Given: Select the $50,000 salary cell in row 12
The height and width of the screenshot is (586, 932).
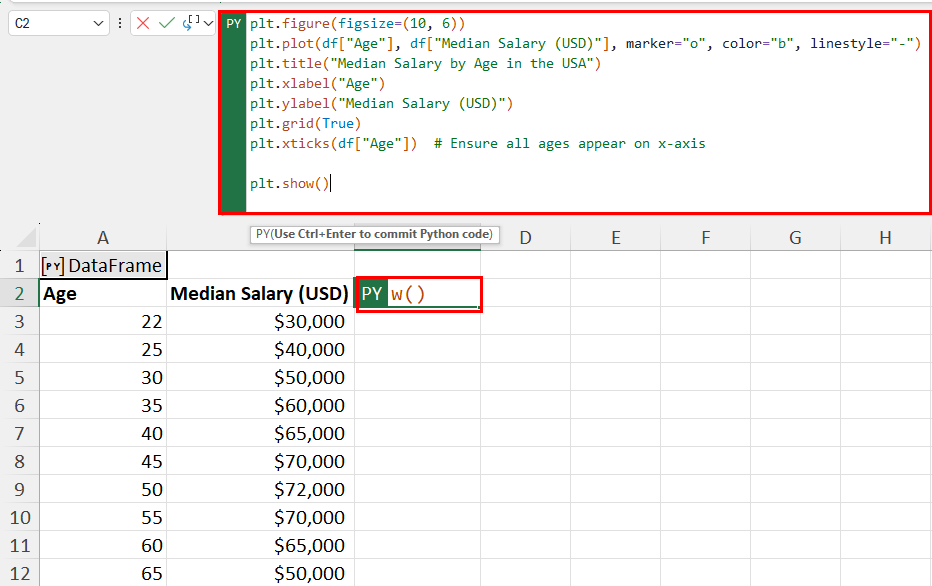Looking at the screenshot, I should (x=260, y=573).
